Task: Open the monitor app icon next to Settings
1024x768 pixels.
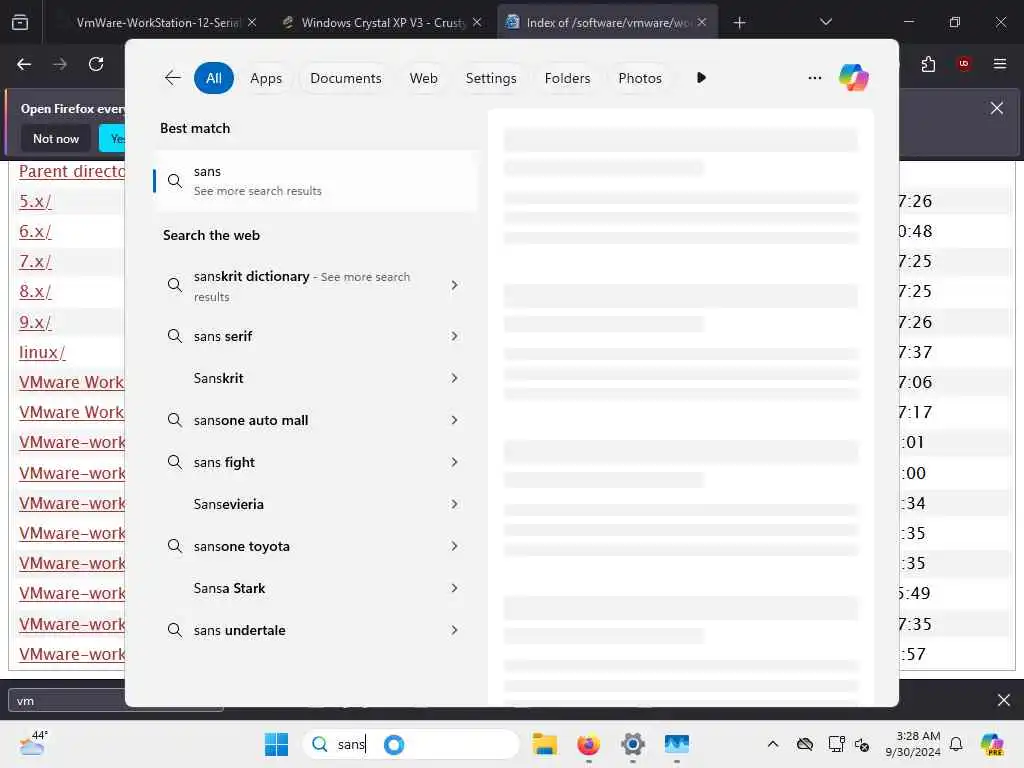Action: pos(677,744)
